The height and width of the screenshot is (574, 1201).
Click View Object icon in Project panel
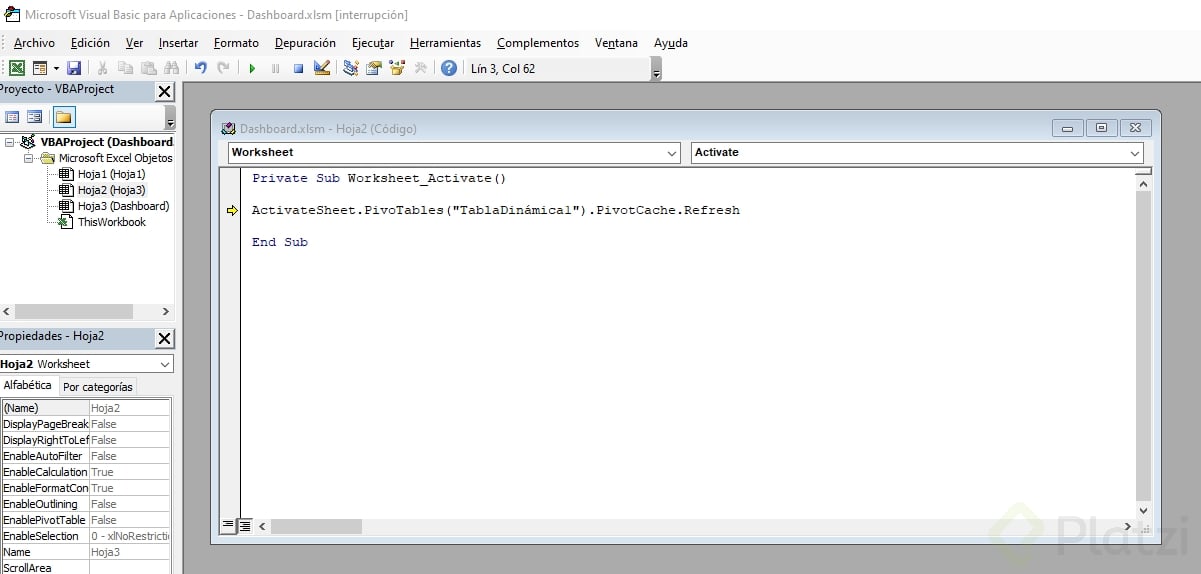click(35, 117)
